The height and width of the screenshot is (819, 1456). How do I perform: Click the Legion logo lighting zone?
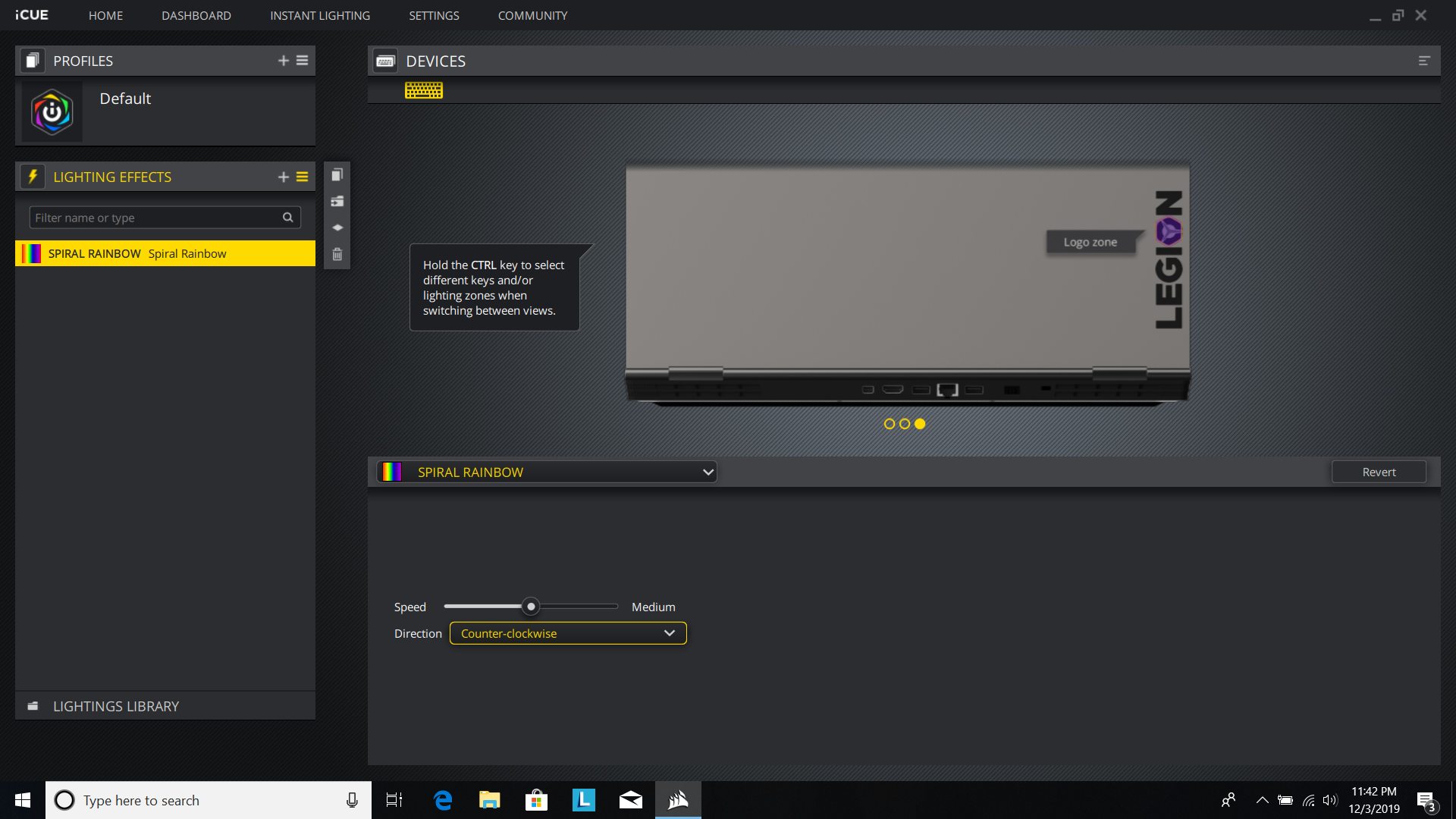pos(1169,231)
